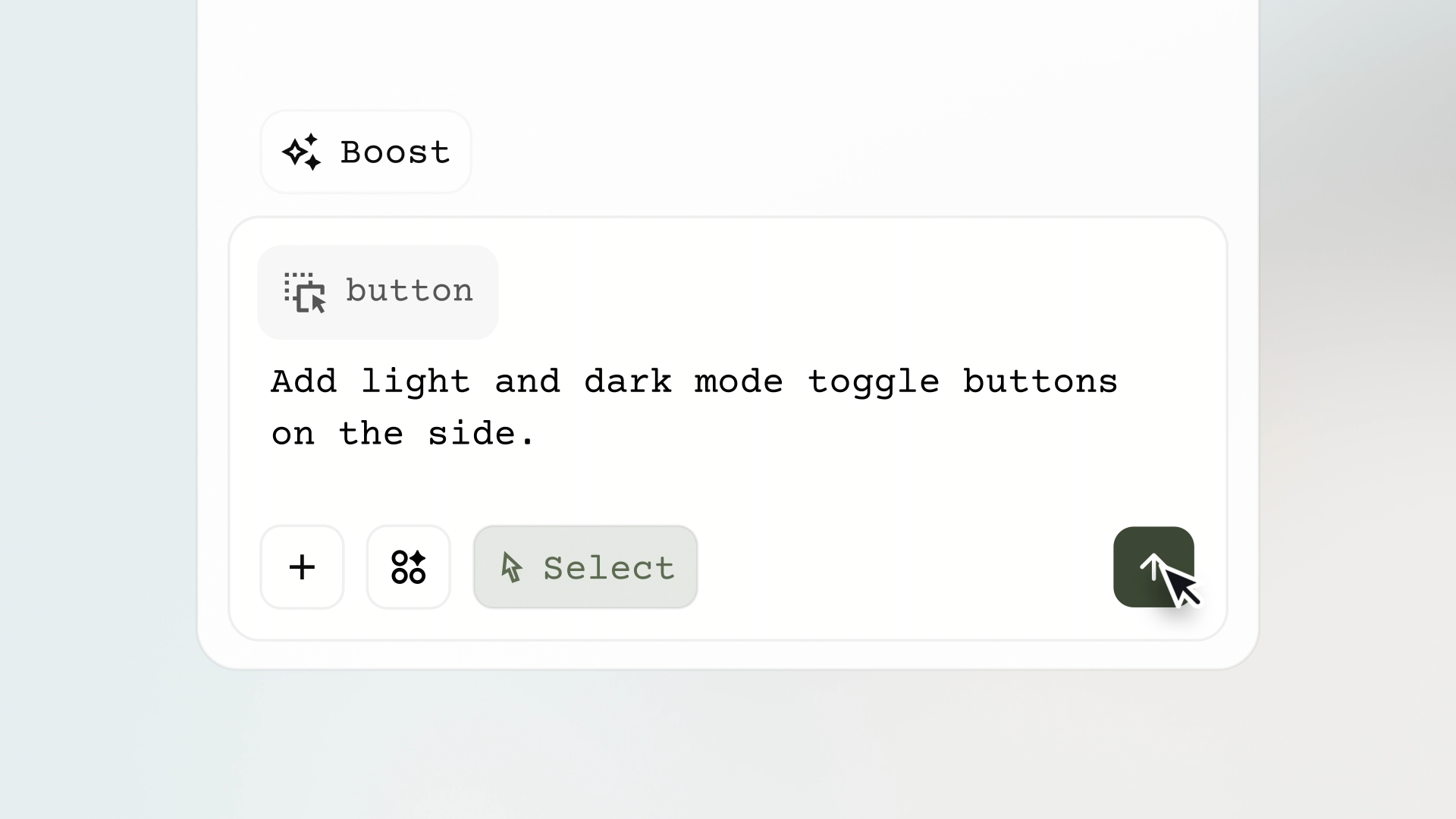Click the word 'mode' in the prompt
Viewport: 1456px width, 819px height.
point(739,381)
